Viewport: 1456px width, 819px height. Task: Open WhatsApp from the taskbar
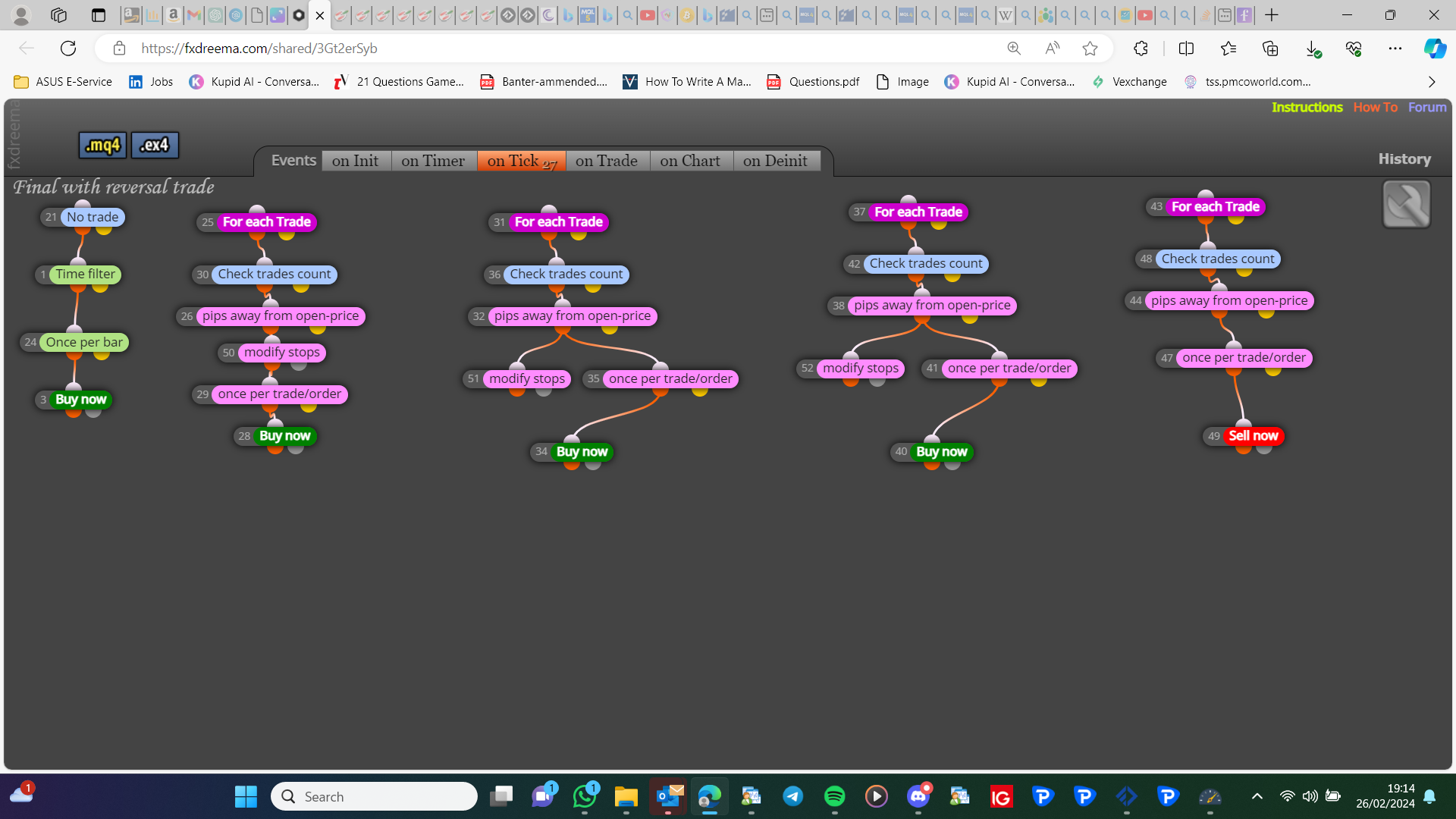[585, 796]
